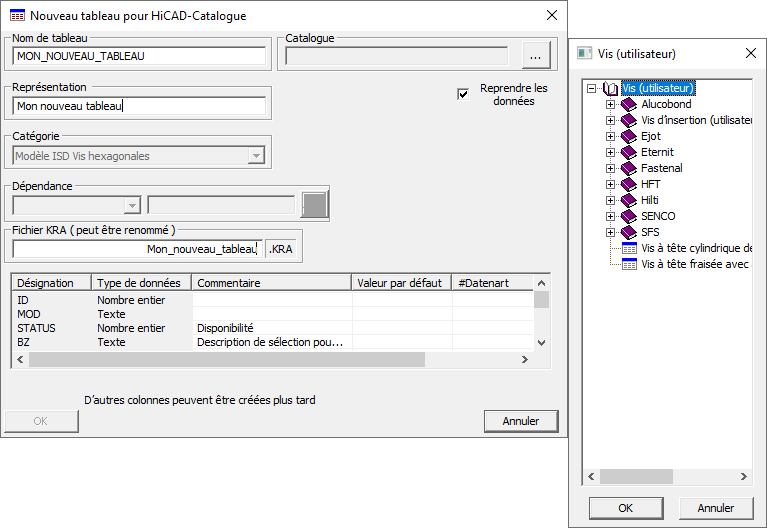Click the Fastenal catalogue book icon
This screenshot has width=767, height=528.
[629, 168]
